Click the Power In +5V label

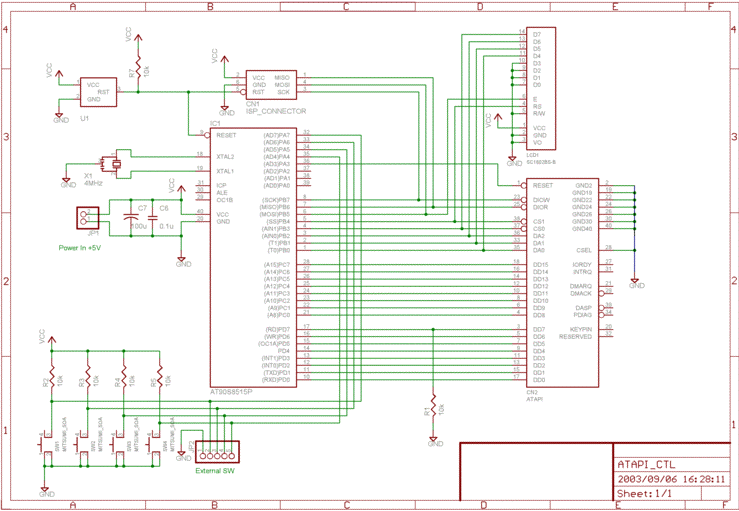pos(80,247)
